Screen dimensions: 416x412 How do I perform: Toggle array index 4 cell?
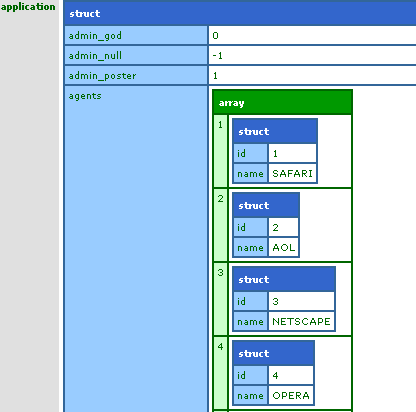[x=221, y=373]
